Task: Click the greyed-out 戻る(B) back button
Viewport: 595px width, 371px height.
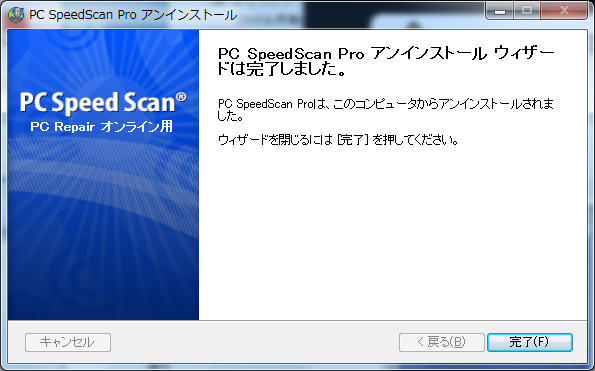Action: (x=442, y=342)
